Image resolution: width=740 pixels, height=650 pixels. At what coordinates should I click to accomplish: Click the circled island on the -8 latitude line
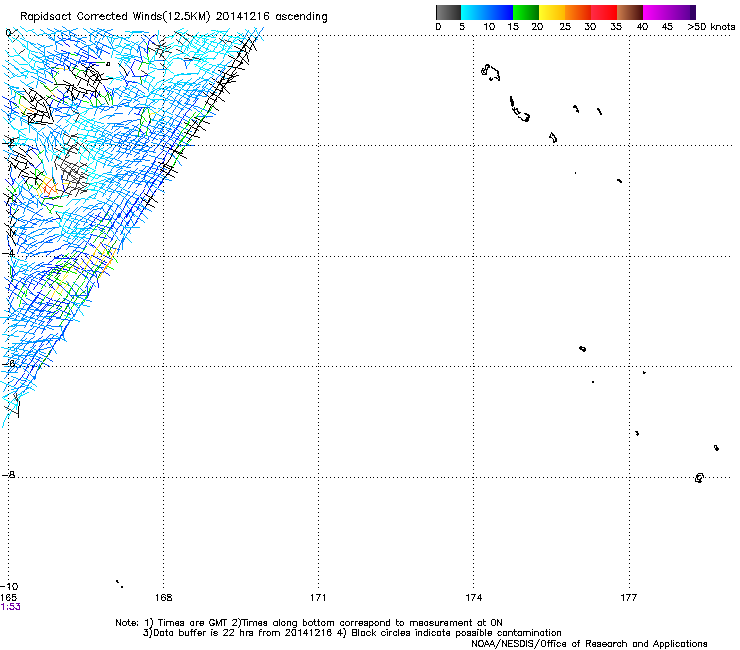pos(699,478)
